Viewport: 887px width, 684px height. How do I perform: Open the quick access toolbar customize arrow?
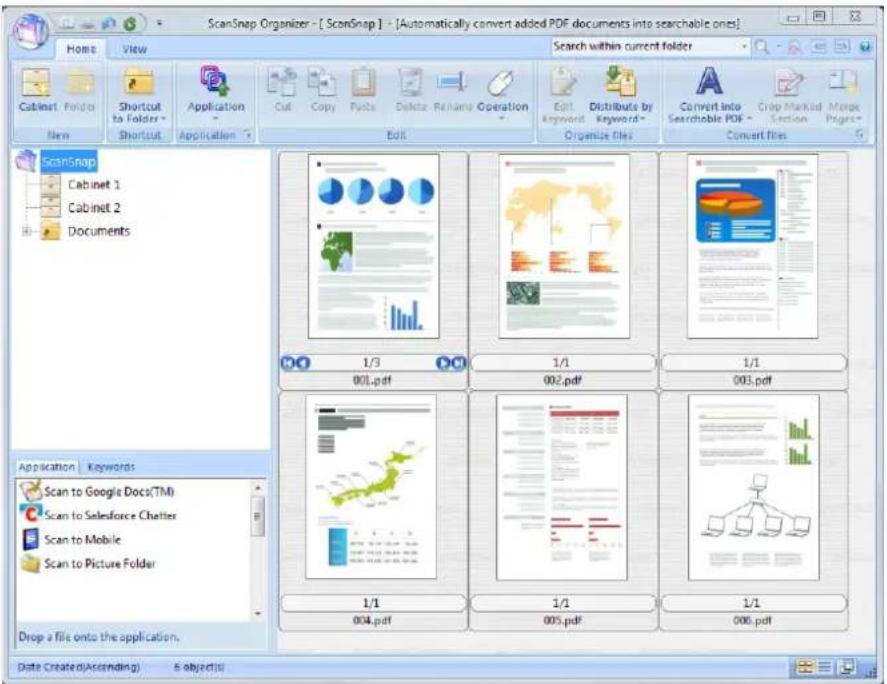click(x=160, y=24)
